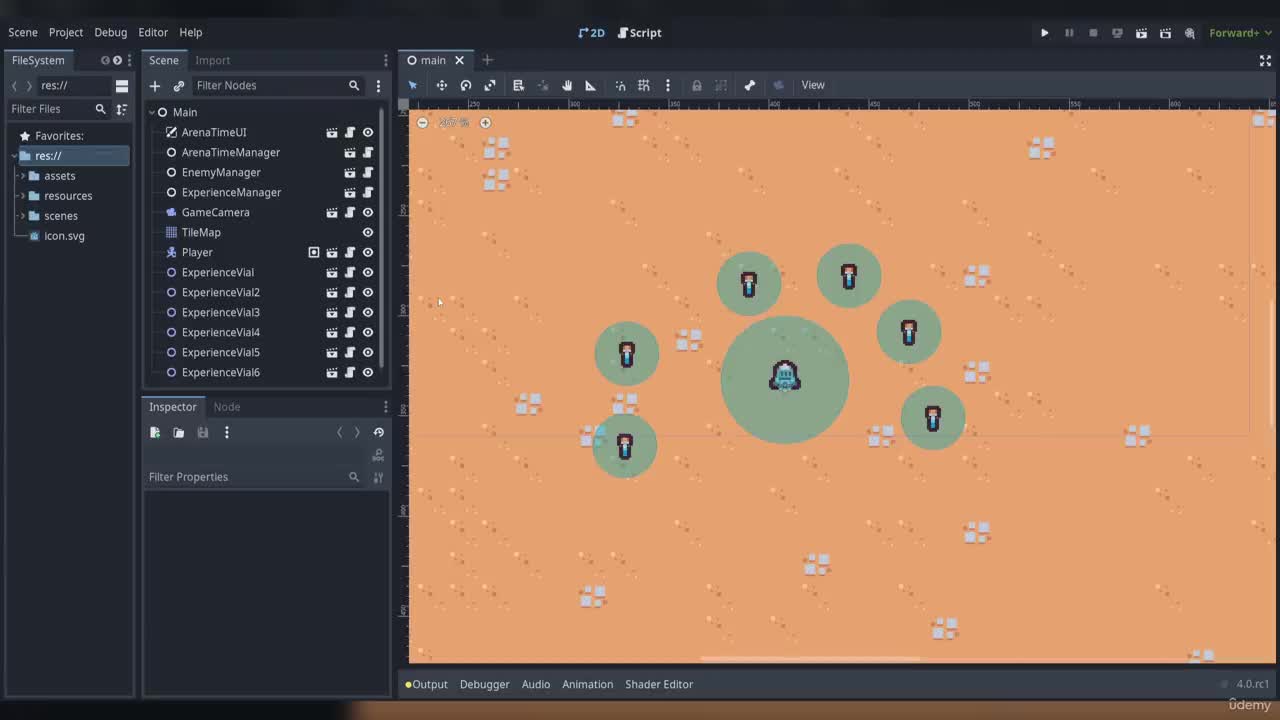1280x720 pixels.
Task: Open the Help menu
Action: pos(190,33)
